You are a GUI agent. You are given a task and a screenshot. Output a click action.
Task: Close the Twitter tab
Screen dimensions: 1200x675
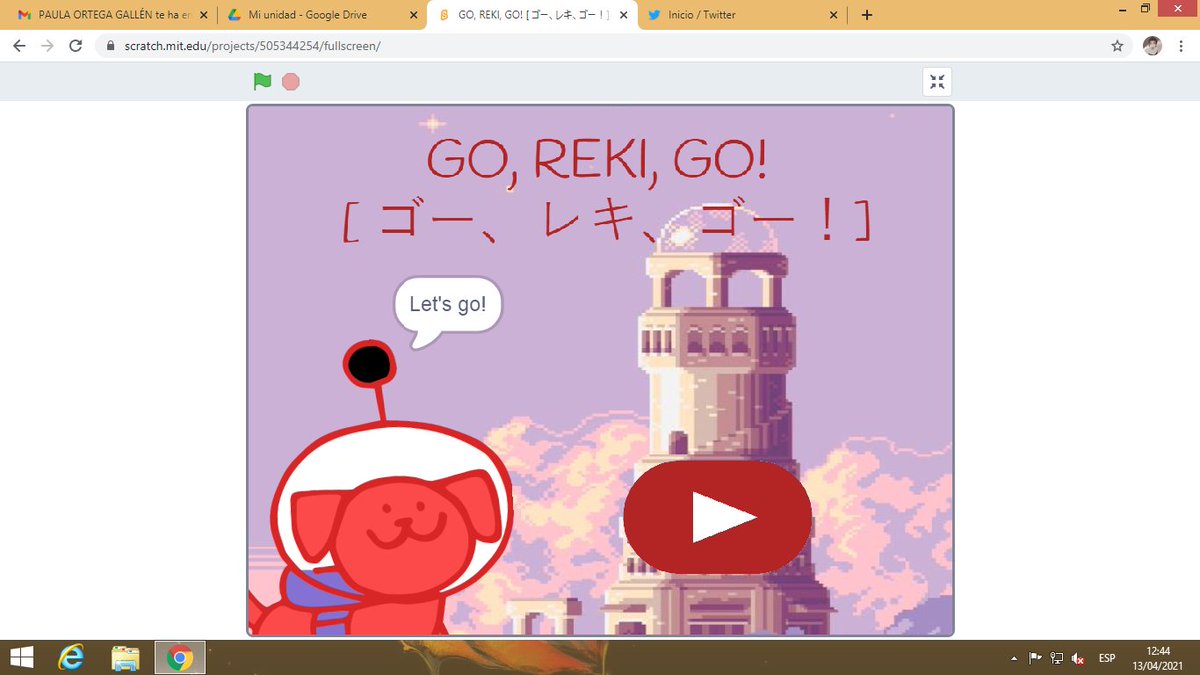[x=834, y=15]
